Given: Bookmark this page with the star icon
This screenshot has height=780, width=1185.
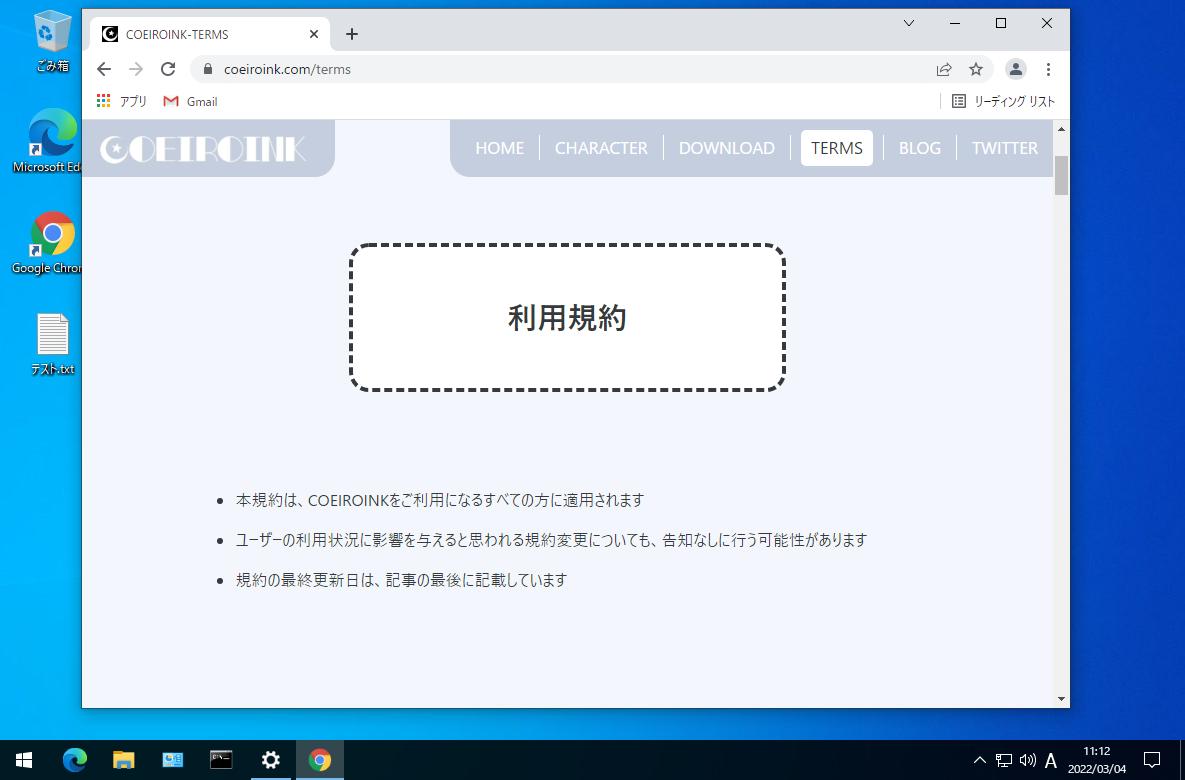Looking at the screenshot, I should 976,70.
